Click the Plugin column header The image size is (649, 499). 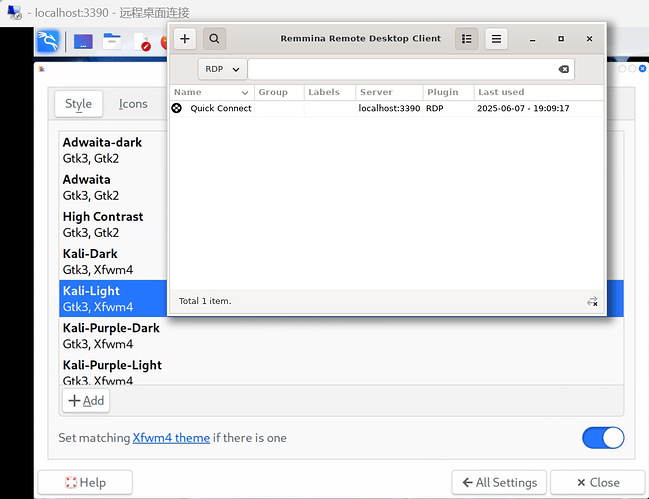pos(449,92)
